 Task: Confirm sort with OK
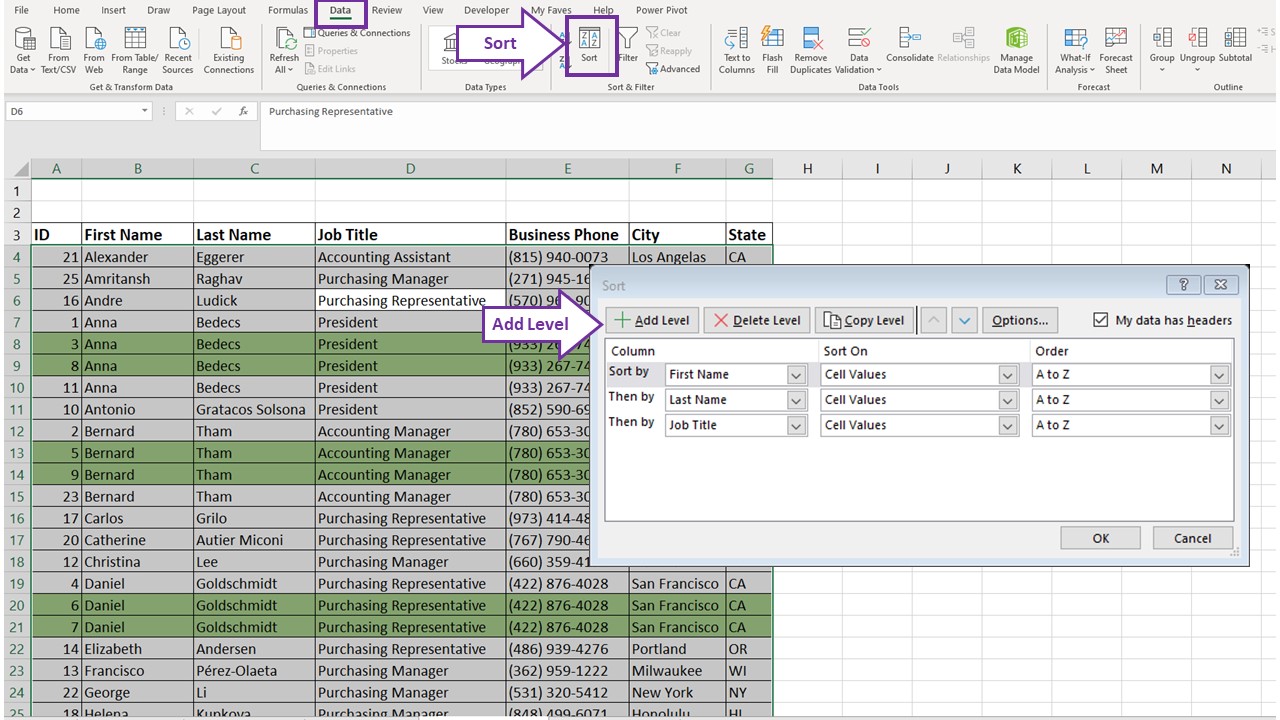tap(1101, 538)
